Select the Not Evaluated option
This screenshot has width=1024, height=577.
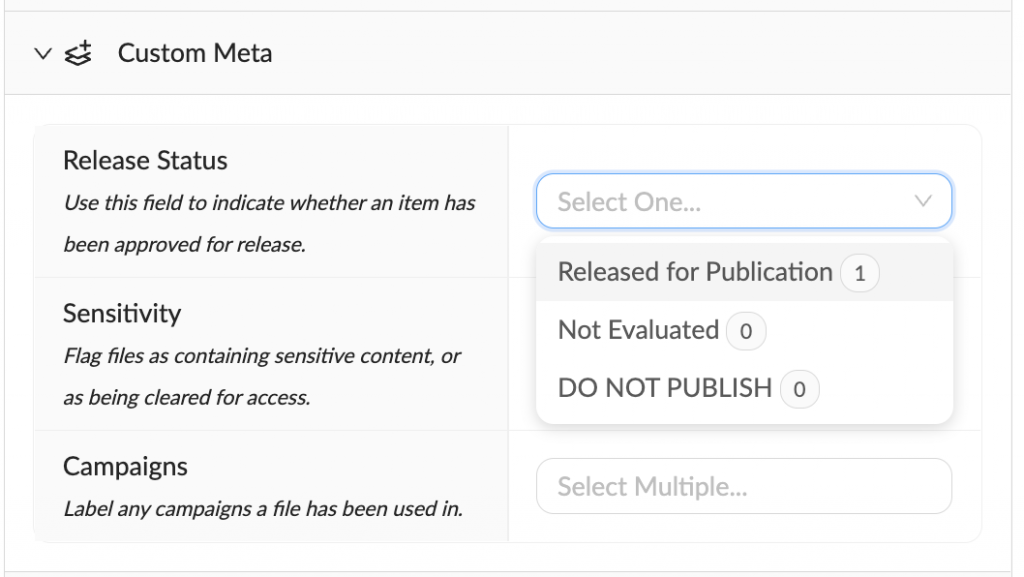coord(638,330)
